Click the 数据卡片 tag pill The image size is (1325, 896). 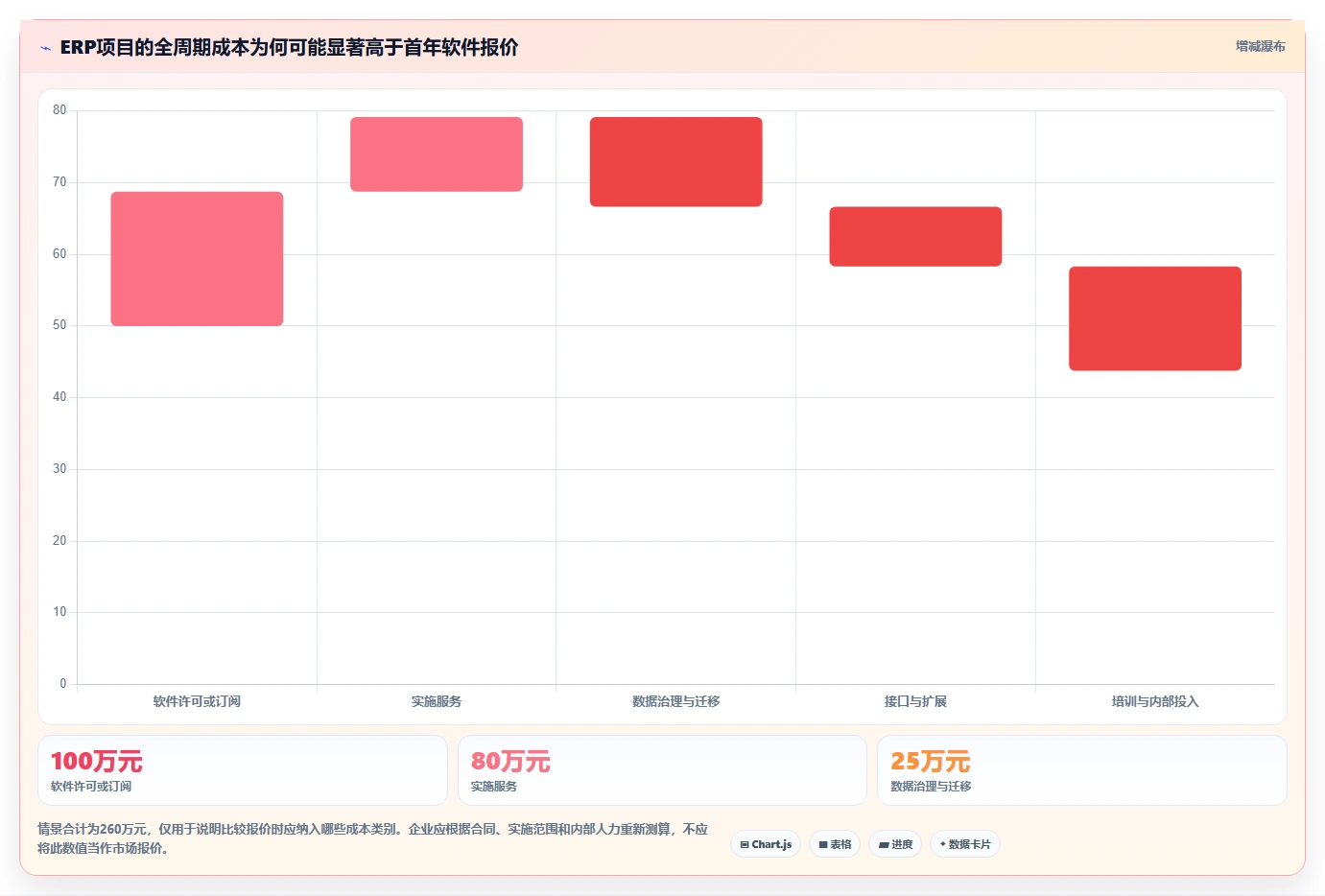click(965, 844)
